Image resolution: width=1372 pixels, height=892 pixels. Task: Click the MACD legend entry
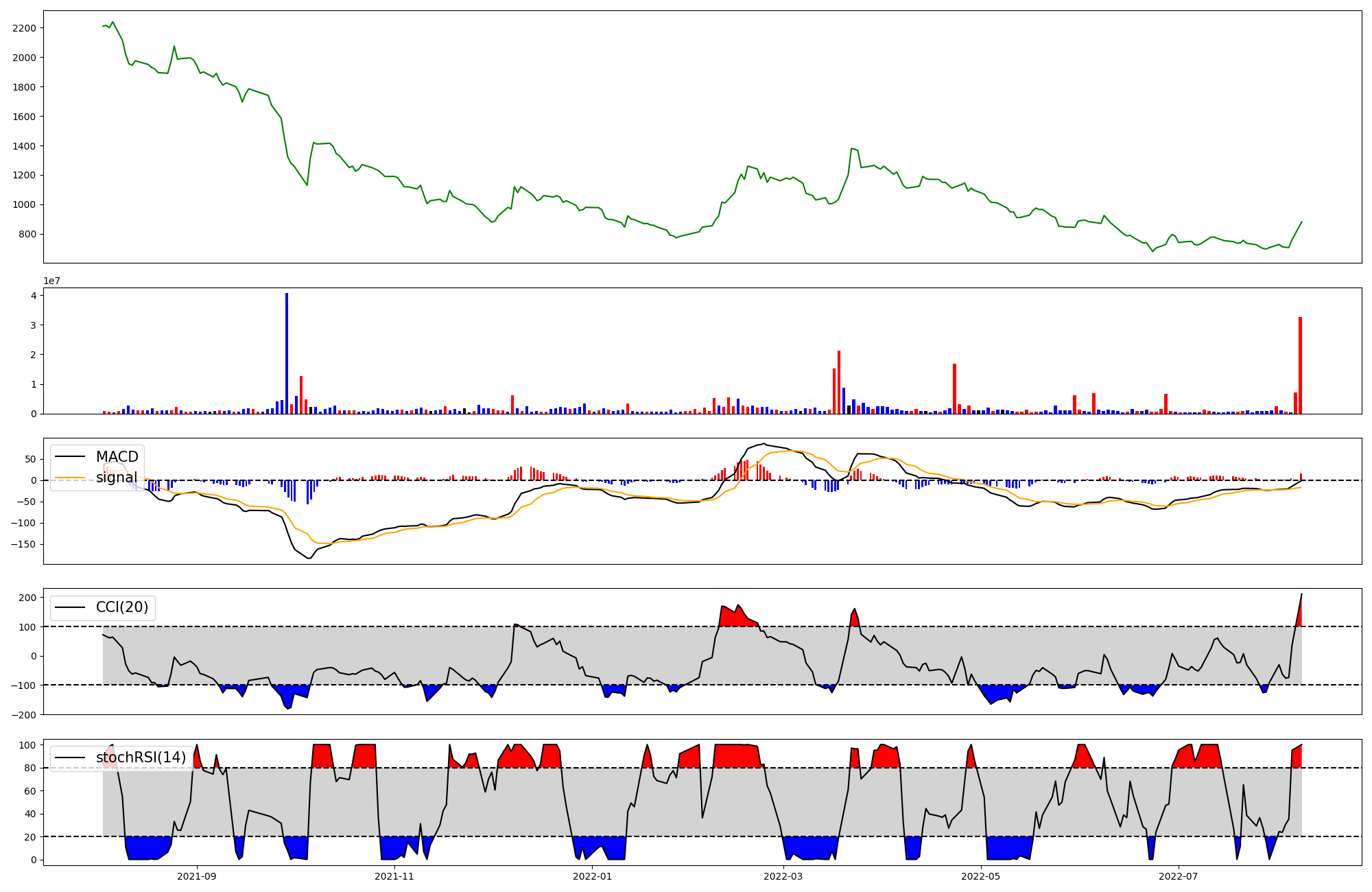[x=117, y=457]
